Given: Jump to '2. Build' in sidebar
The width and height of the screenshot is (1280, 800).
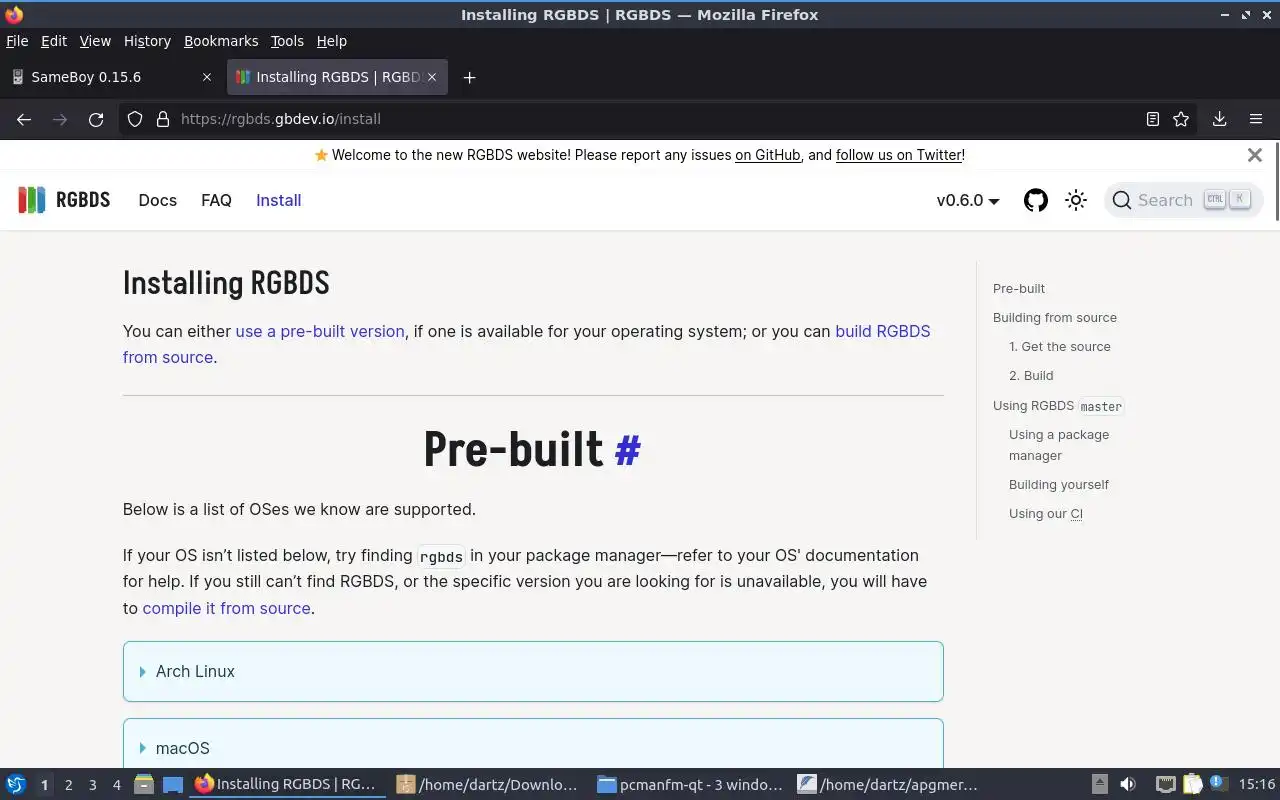Looking at the screenshot, I should point(1031,375).
